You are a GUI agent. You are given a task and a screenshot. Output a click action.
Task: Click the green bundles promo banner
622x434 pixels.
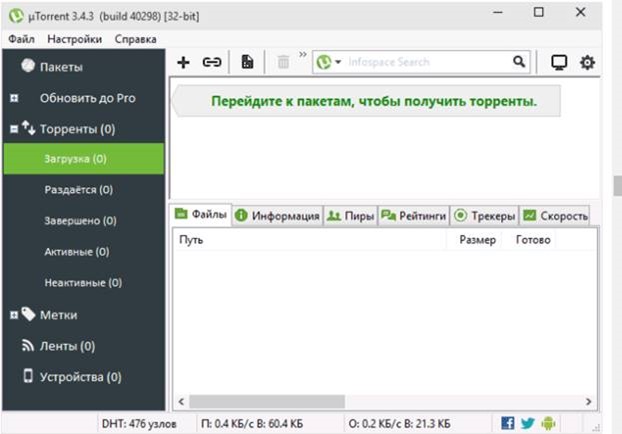pos(367,101)
